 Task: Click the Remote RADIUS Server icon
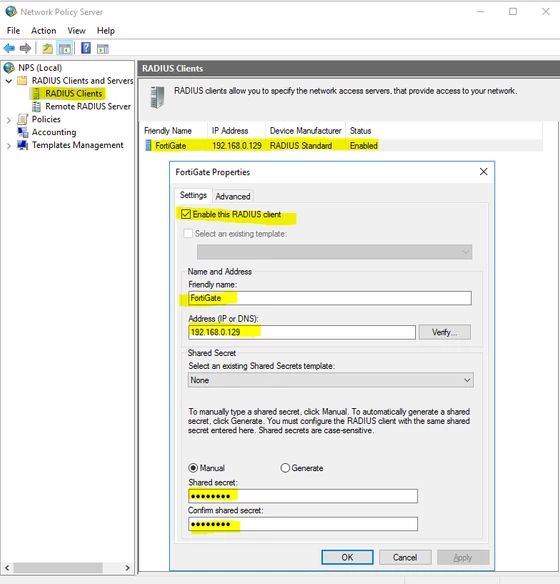pos(36,107)
